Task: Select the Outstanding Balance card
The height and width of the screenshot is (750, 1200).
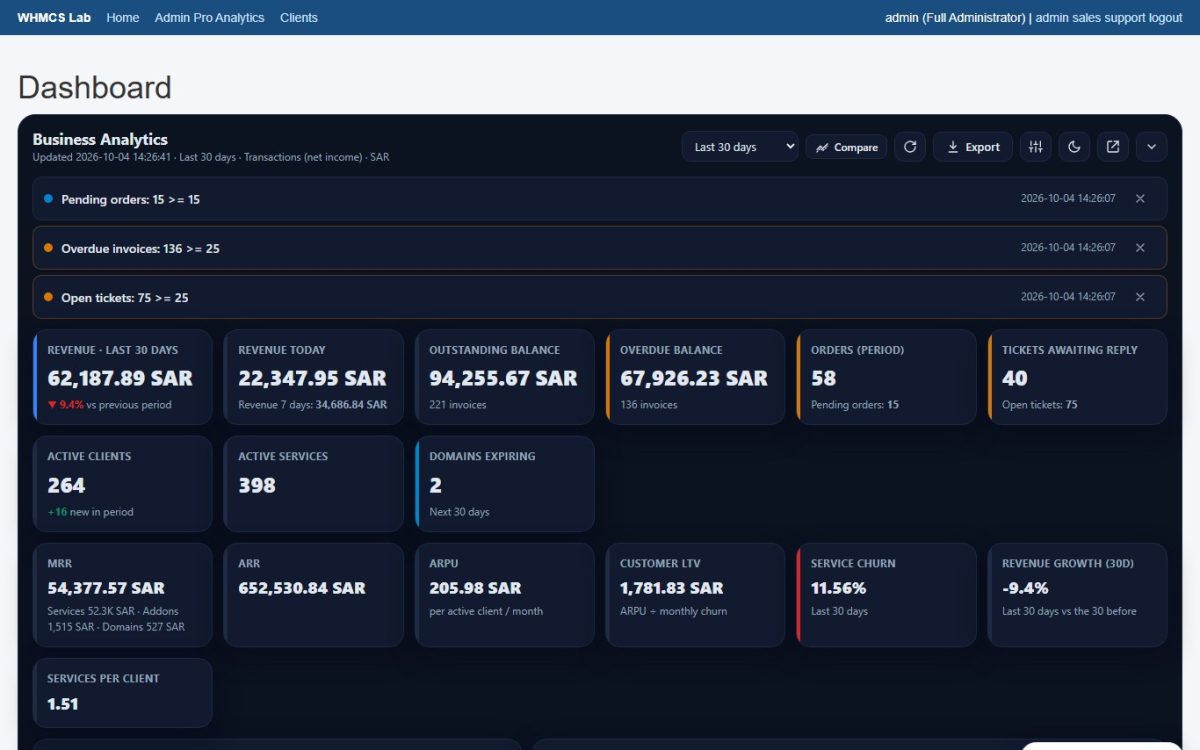Action: pyautogui.click(x=505, y=377)
